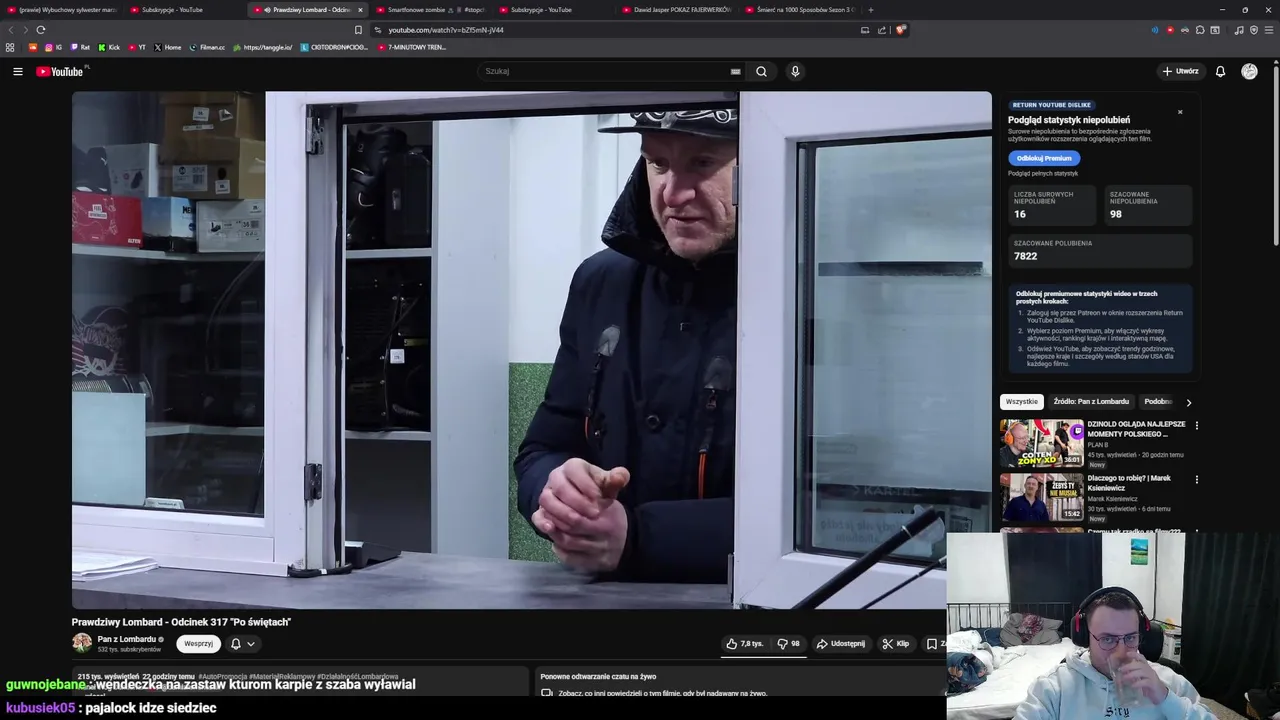Open Podgląd pełnych statystyk link
The height and width of the screenshot is (720, 1280).
pyautogui.click(x=1043, y=174)
